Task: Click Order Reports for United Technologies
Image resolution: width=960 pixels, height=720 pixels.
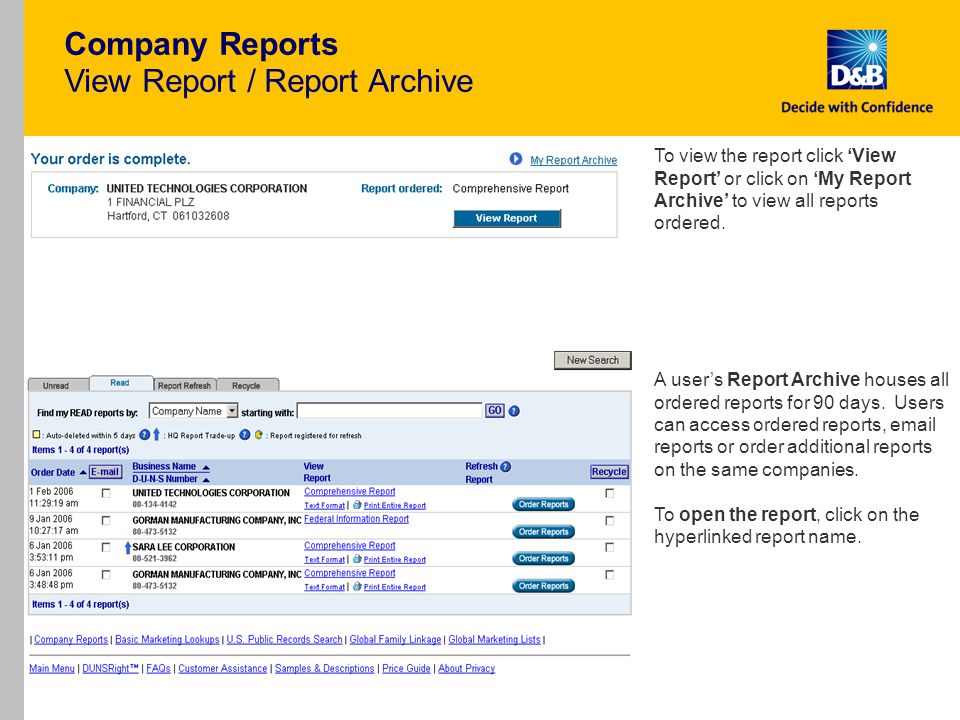Action: pos(543,504)
